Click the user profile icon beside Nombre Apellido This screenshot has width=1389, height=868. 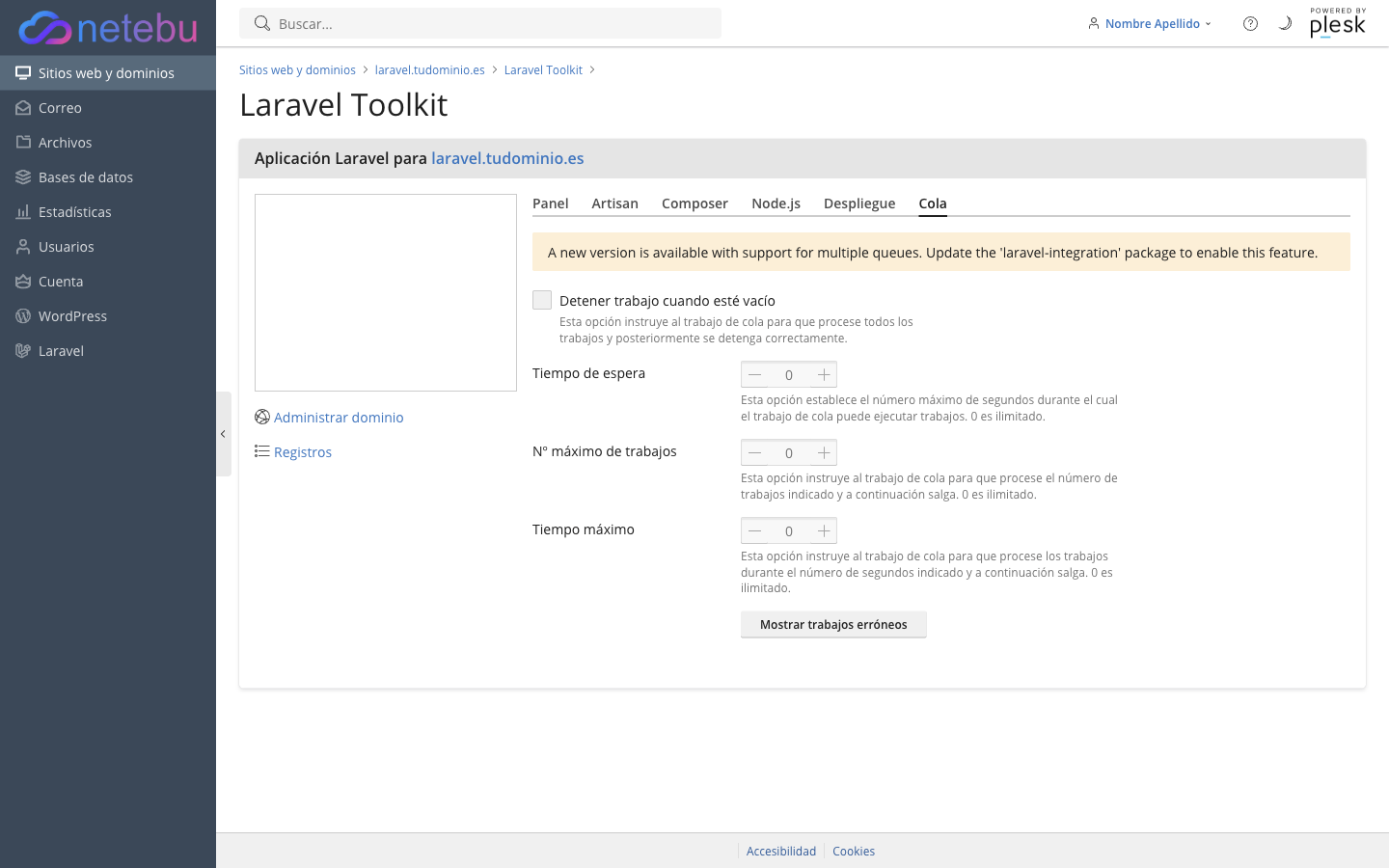coord(1094,23)
